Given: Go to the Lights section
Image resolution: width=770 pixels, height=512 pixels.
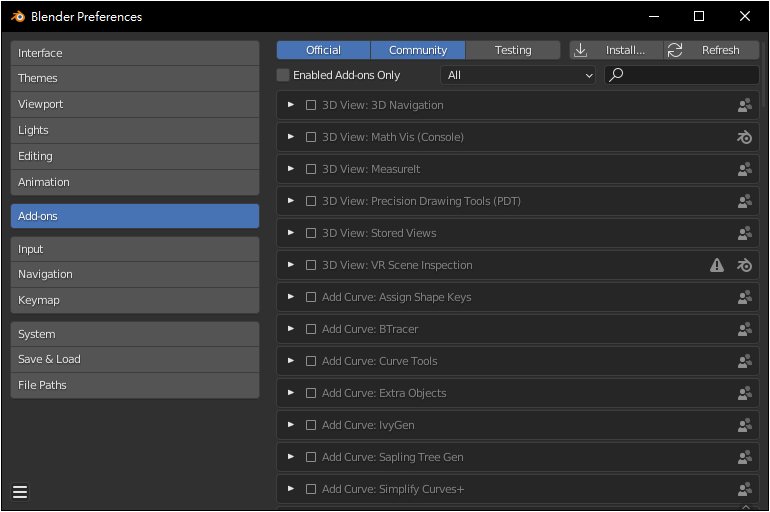Looking at the screenshot, I should click(135, 131).
